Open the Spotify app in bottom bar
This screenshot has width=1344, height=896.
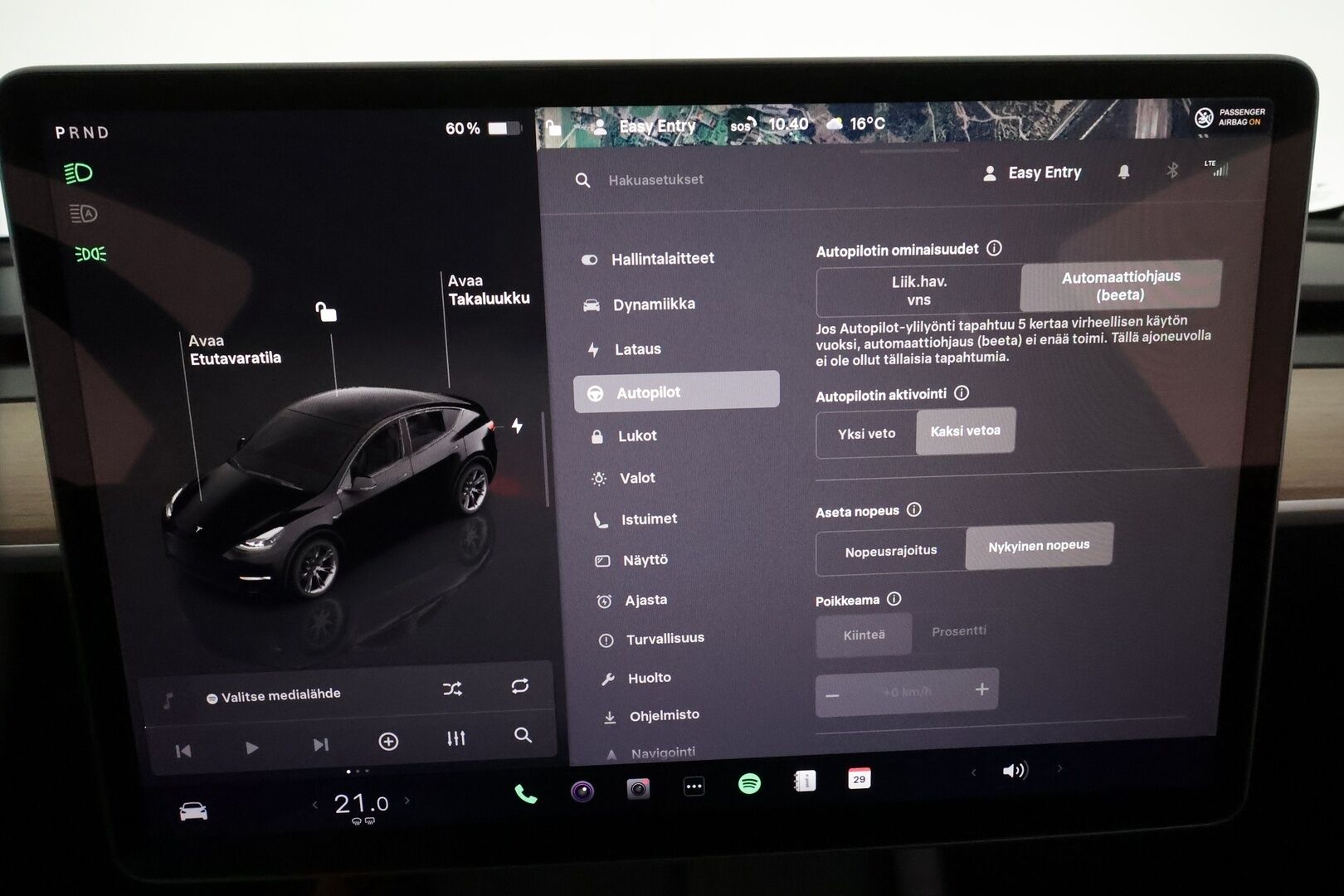[749, 783]
